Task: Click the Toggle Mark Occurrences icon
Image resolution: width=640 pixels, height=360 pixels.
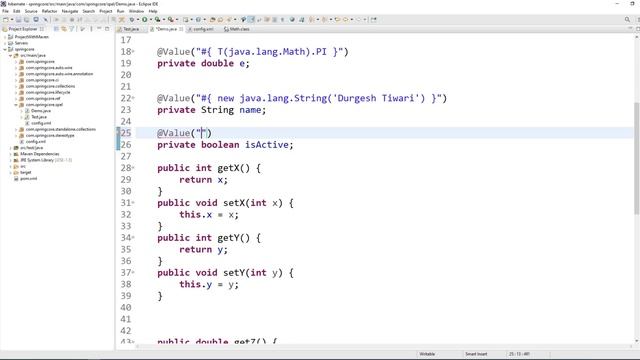Action: tap(251, 19)
